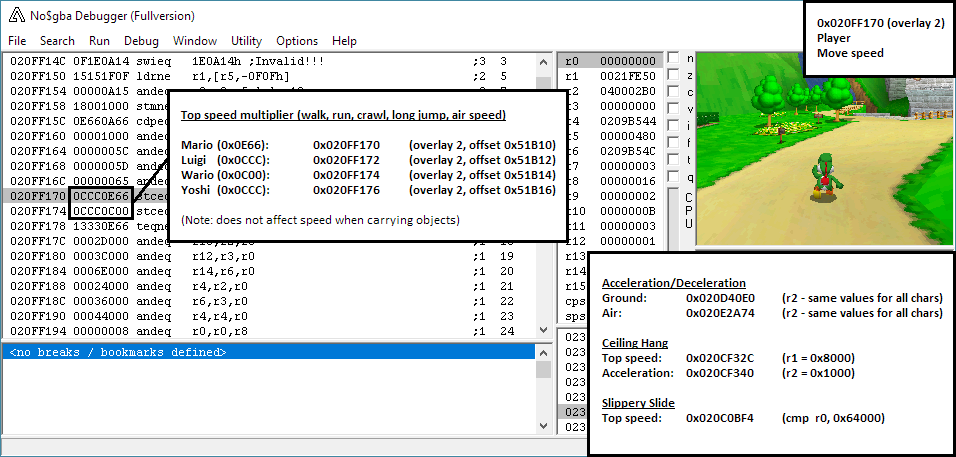This screenshot has height=457, width=956.
Task: Open the Options menu
Action: (297, 41)
